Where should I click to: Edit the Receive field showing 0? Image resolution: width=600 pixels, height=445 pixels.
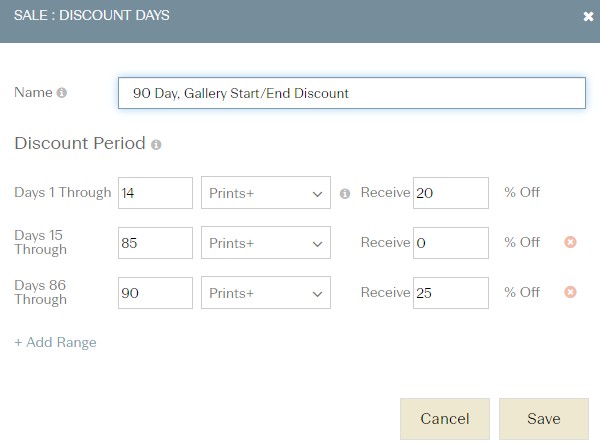[x=451, y=243]
